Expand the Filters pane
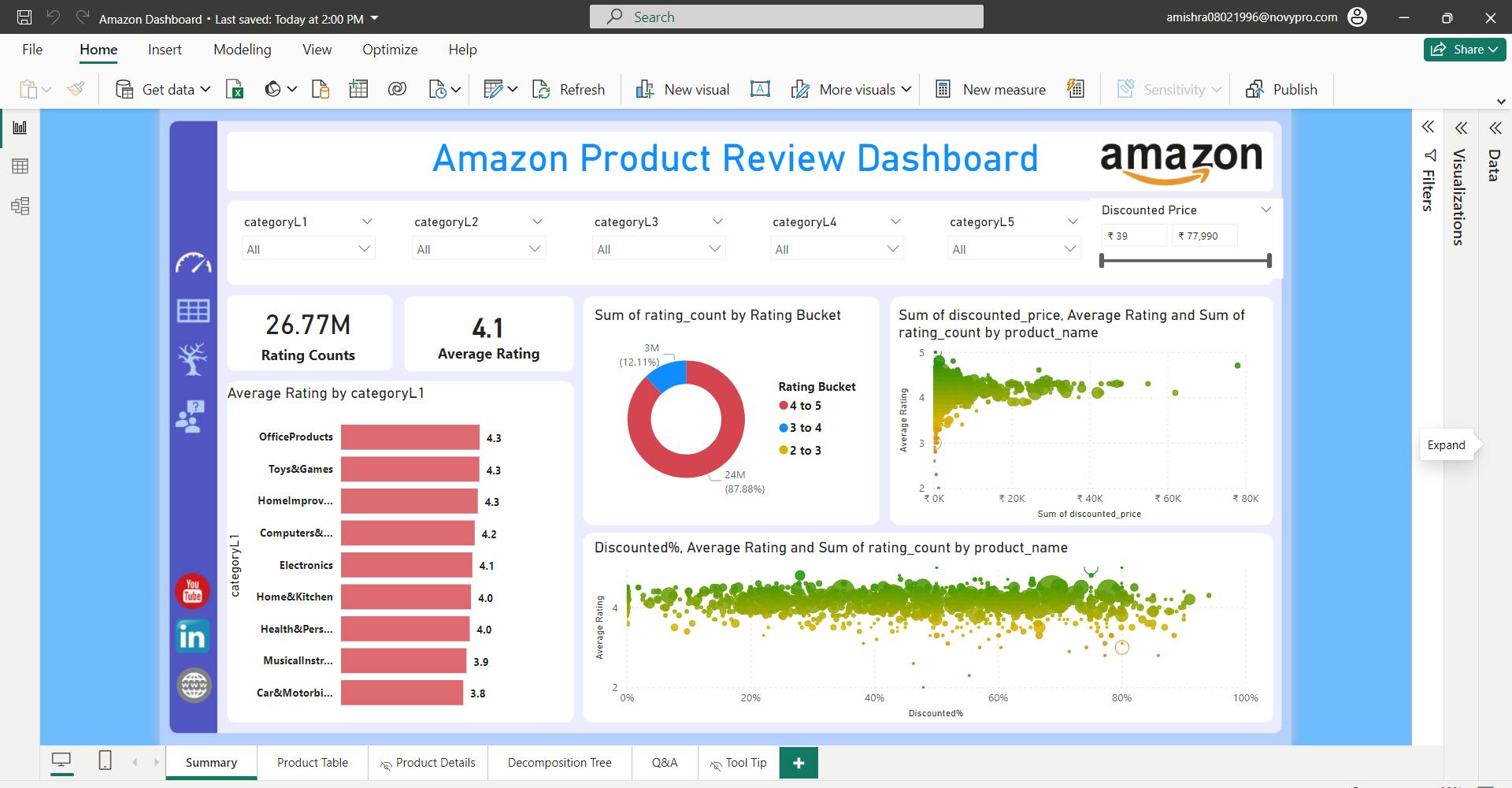This screenshot has height=788, width=1512. point(1428,127)
